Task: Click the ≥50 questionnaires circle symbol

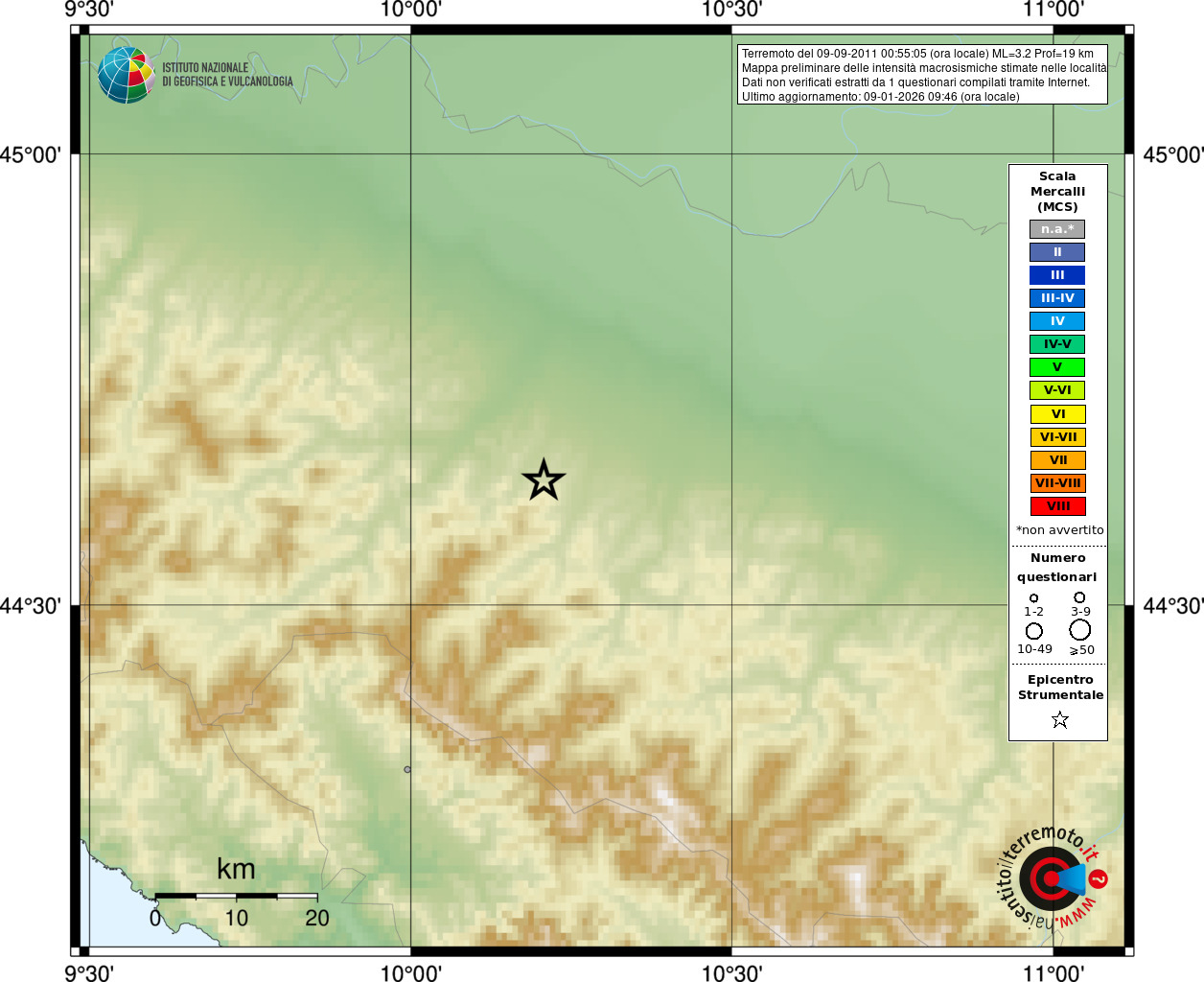Action: click(1080, 630)
